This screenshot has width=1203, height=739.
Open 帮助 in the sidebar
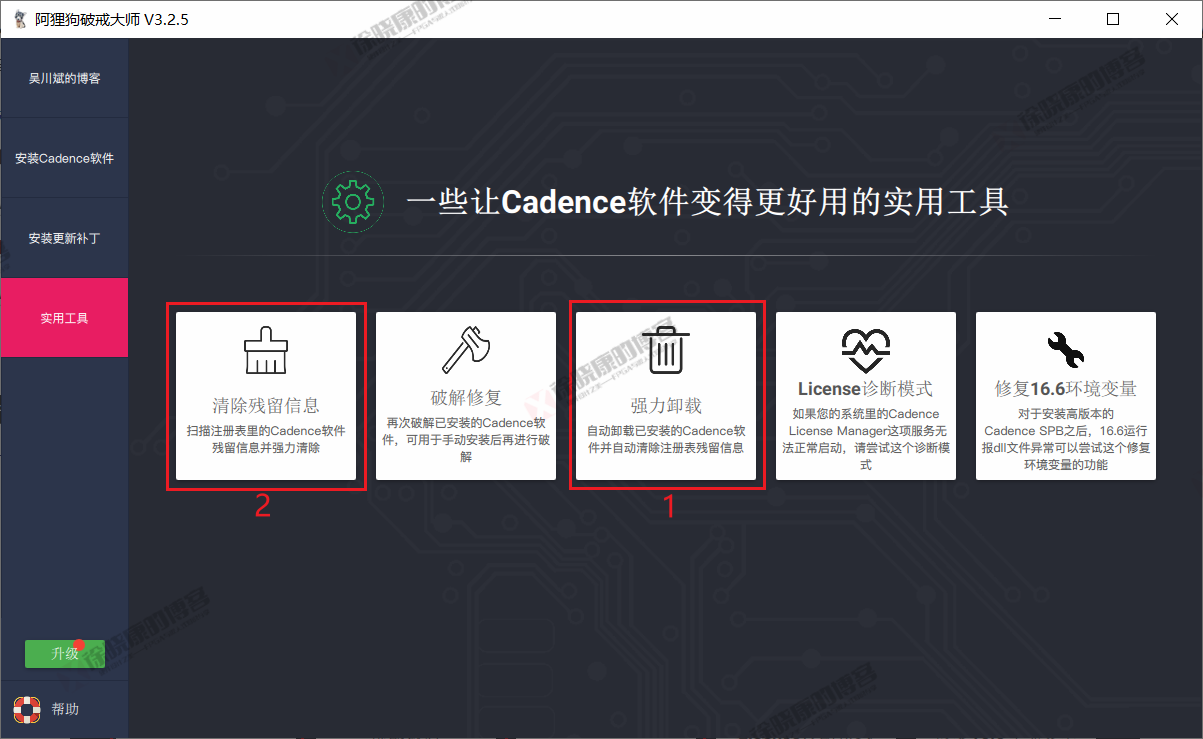tap(65, 709)
